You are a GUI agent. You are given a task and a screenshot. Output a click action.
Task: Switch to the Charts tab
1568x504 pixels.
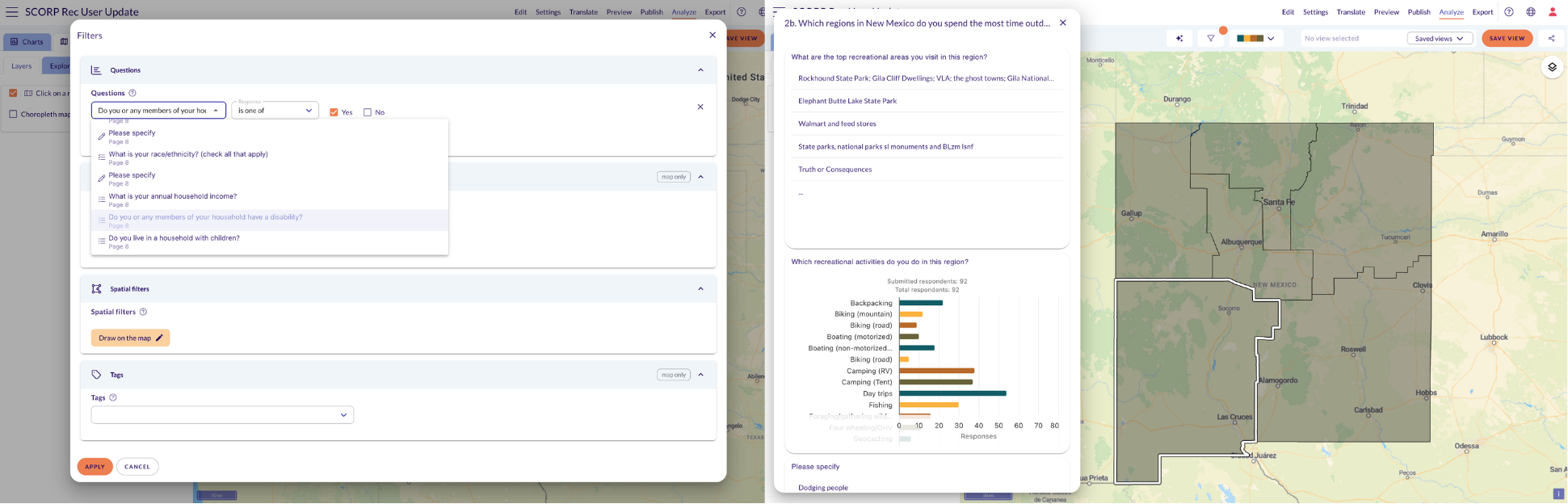(27, 42)
